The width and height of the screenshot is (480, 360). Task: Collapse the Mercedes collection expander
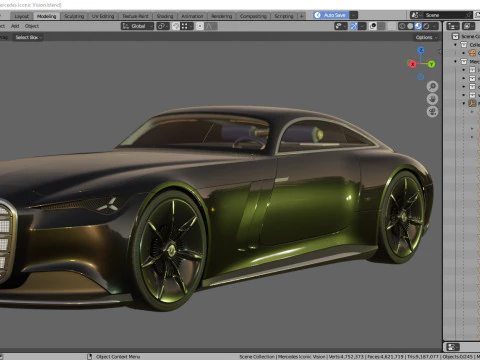pyautogui.click(x=455, y=61)
